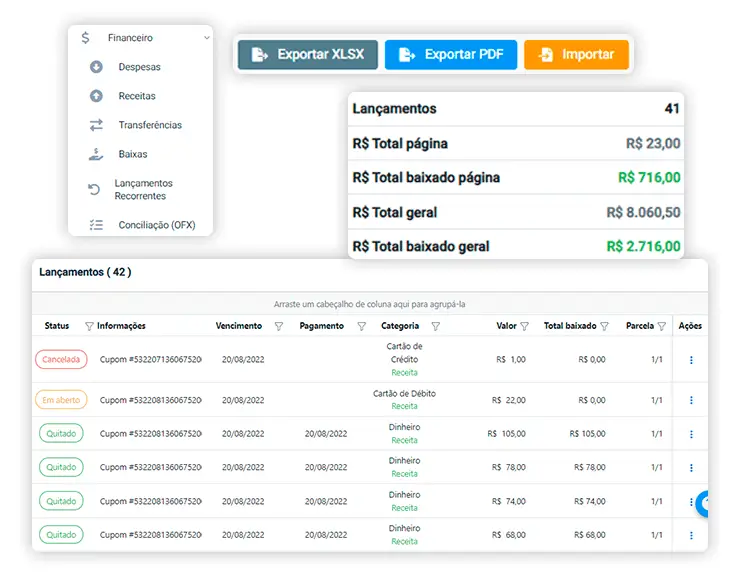Viewport: 741px width, 583px height.
Task: Sort by the Vencimento column header
Action: 239,326
